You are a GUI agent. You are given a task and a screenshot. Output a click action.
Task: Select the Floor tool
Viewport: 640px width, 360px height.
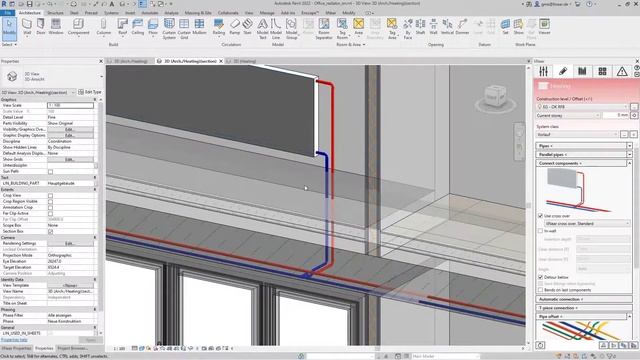153,27
